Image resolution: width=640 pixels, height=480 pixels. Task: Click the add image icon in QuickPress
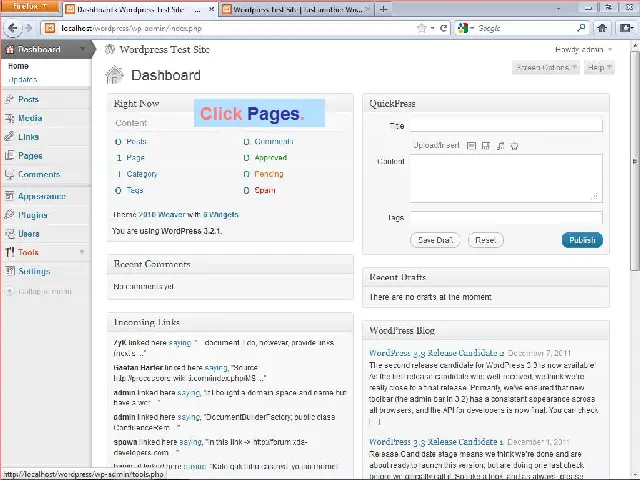pyautogui.click(x=472, y=146)
